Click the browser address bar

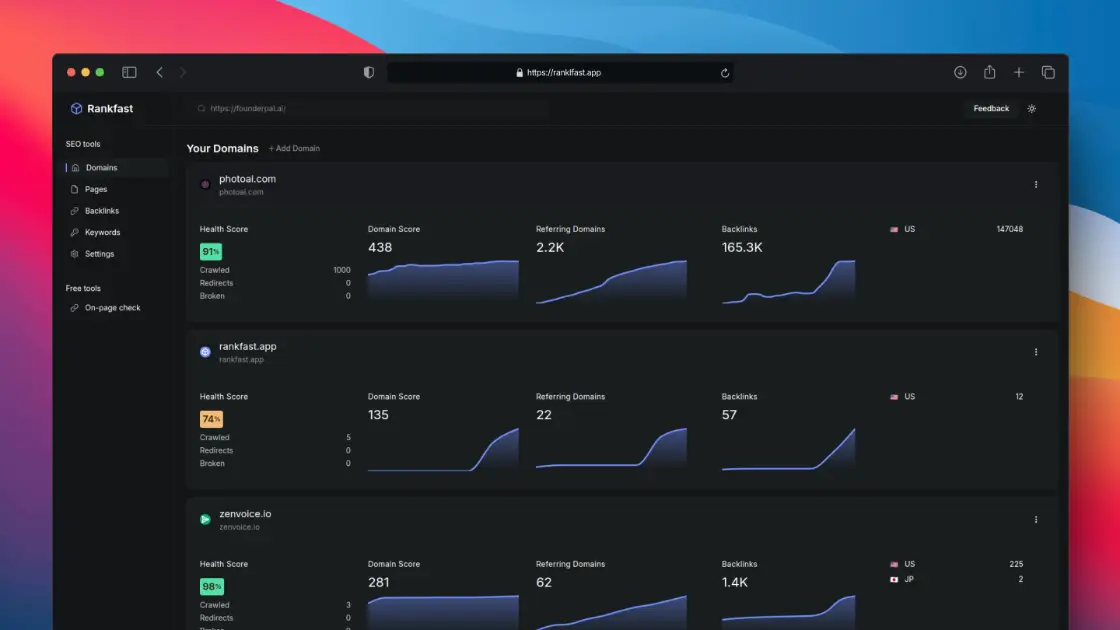(x=560, y=73)
